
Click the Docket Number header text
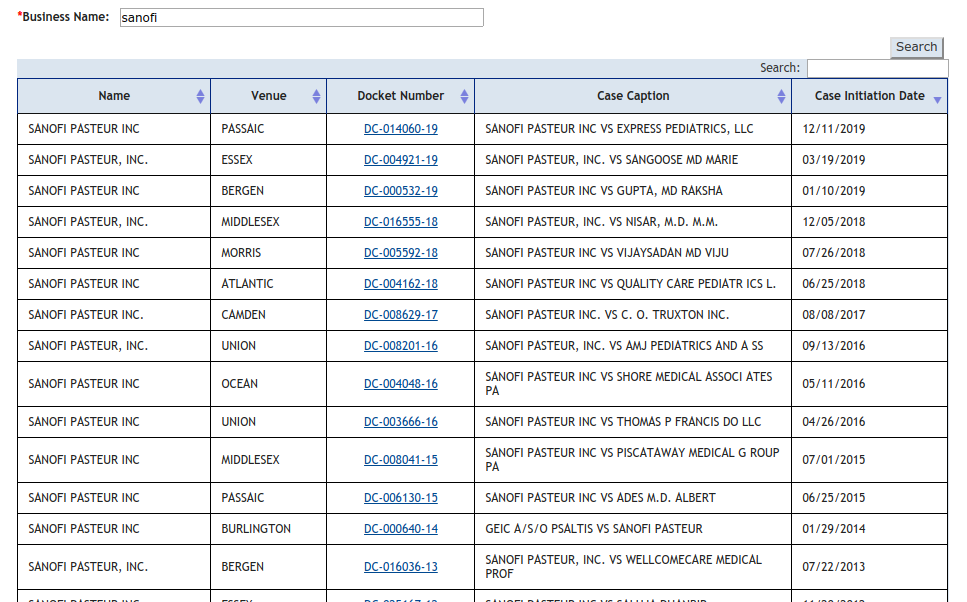[x=400, y=96]
